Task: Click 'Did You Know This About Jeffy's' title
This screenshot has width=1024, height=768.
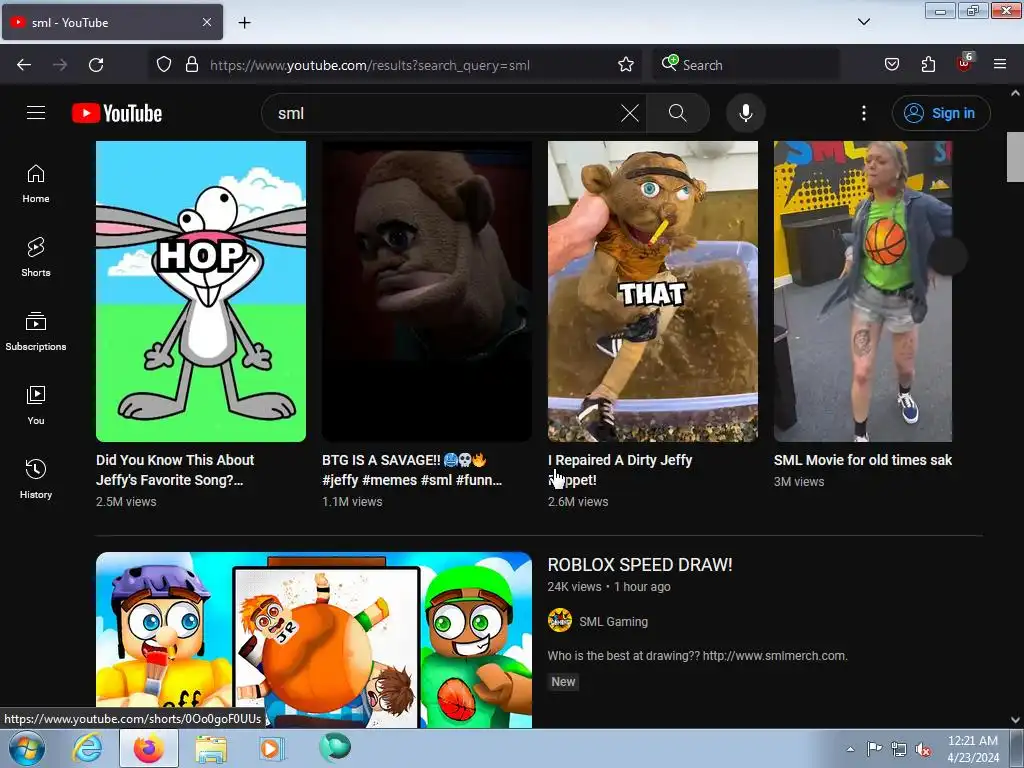Action: (x=175, y=470)
